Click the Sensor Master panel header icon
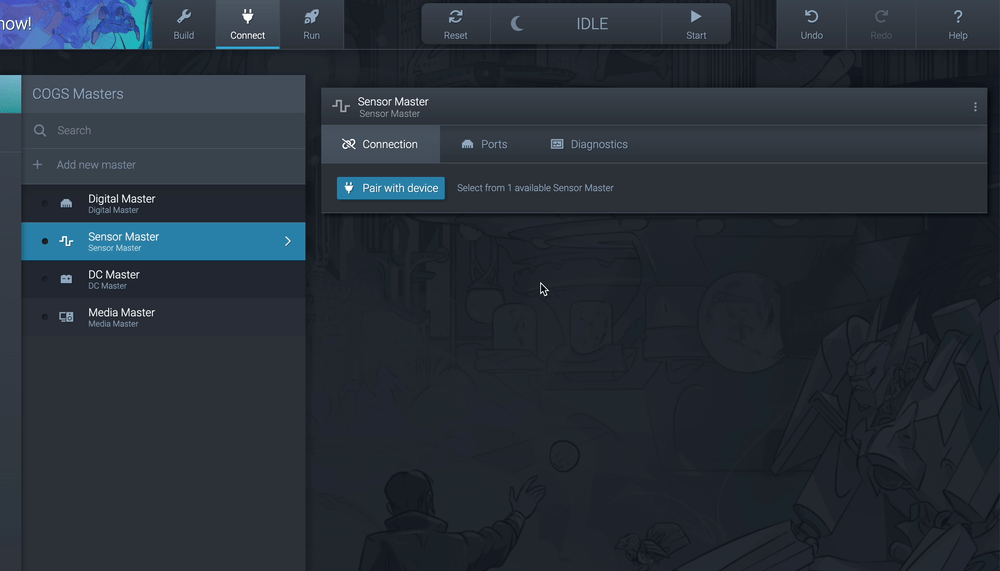This screenshot has width=1000, height=571. tap(341, 107)
